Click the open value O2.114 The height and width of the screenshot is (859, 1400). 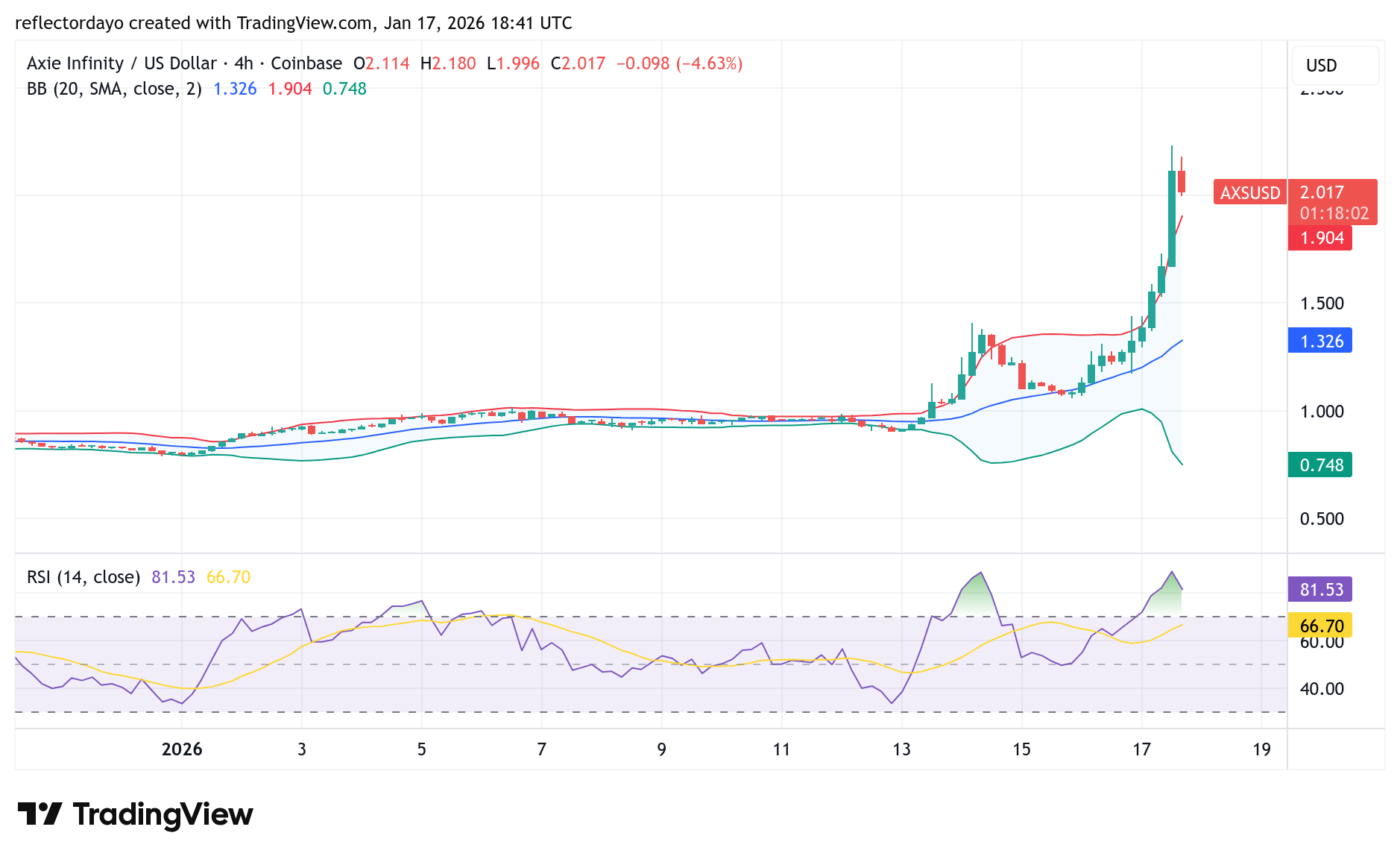click(x=382, y=63)
